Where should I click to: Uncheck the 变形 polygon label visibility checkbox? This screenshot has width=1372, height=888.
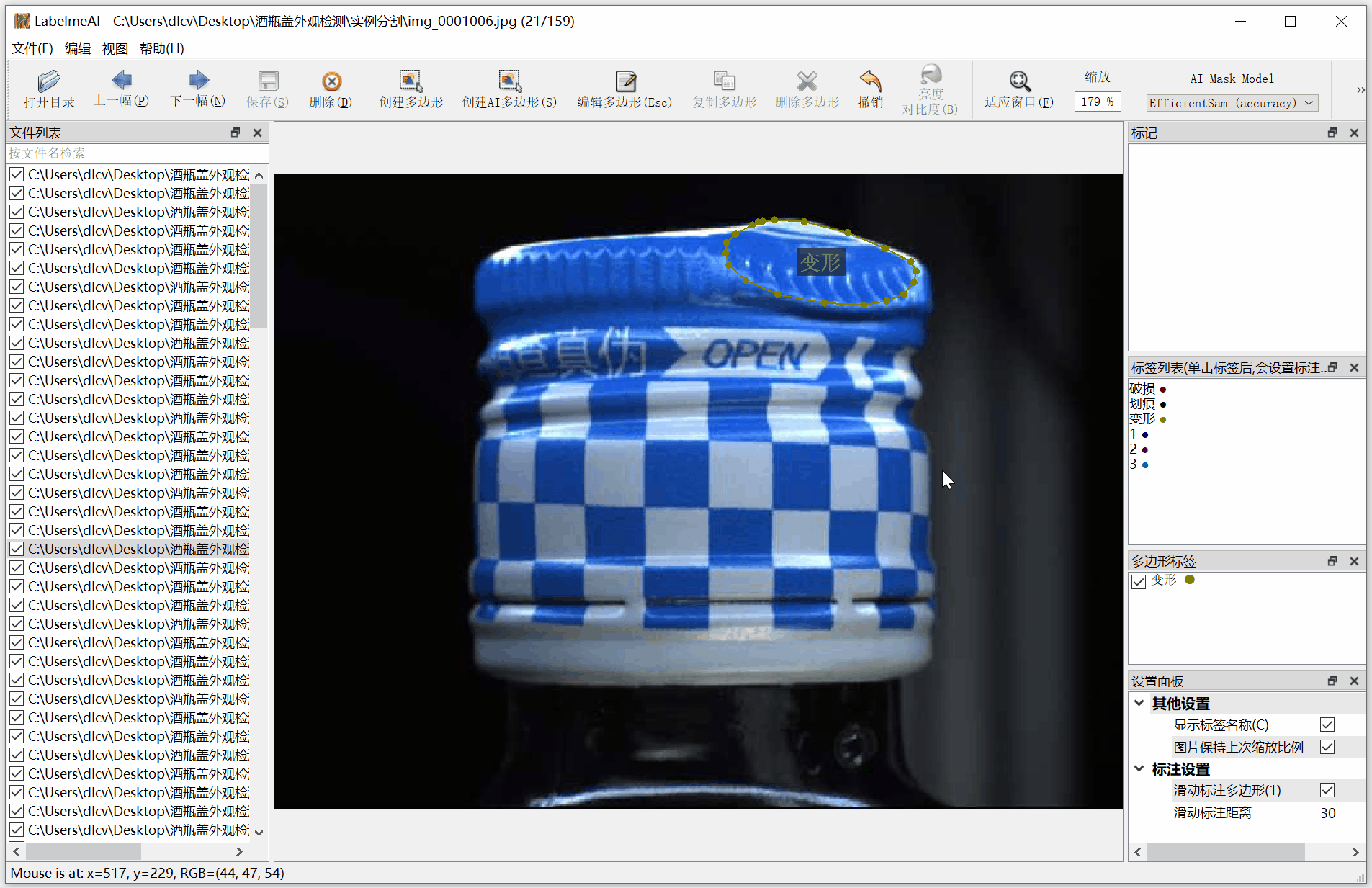(1139, 581)
